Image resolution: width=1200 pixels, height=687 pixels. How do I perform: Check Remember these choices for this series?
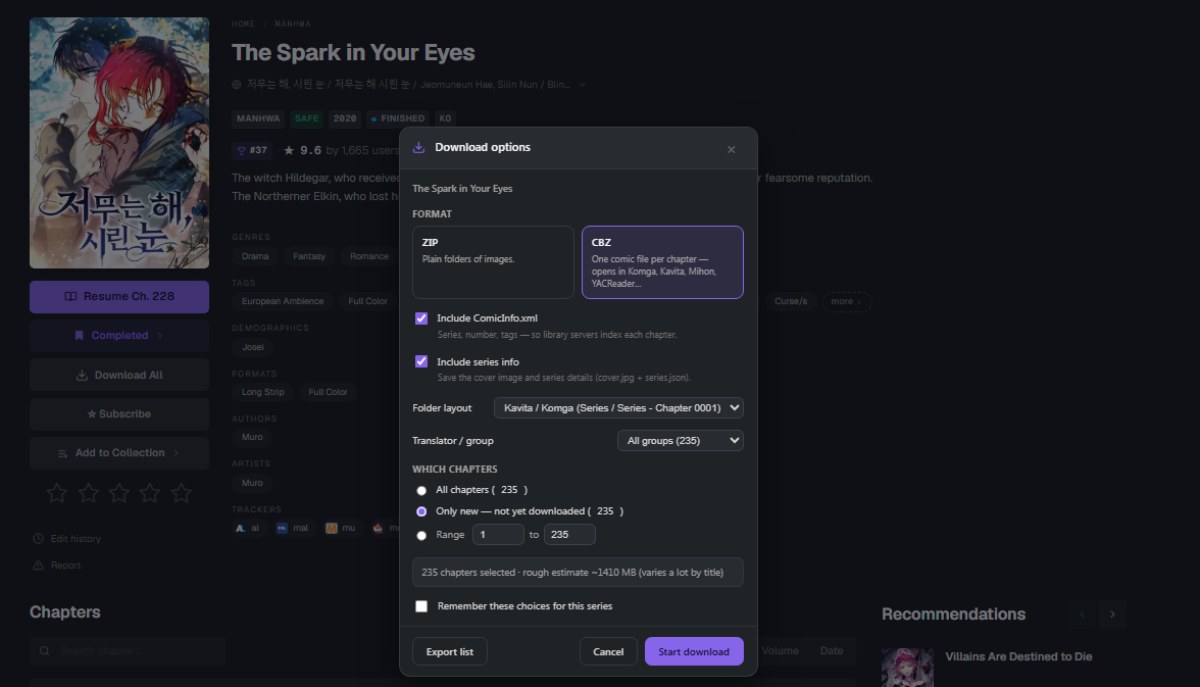[x=421, y=606]
